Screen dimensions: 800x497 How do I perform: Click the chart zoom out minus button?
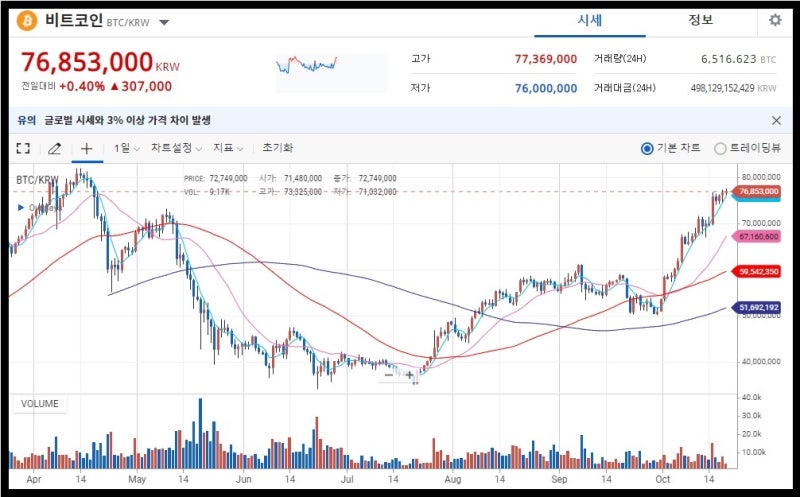point(388,375)
